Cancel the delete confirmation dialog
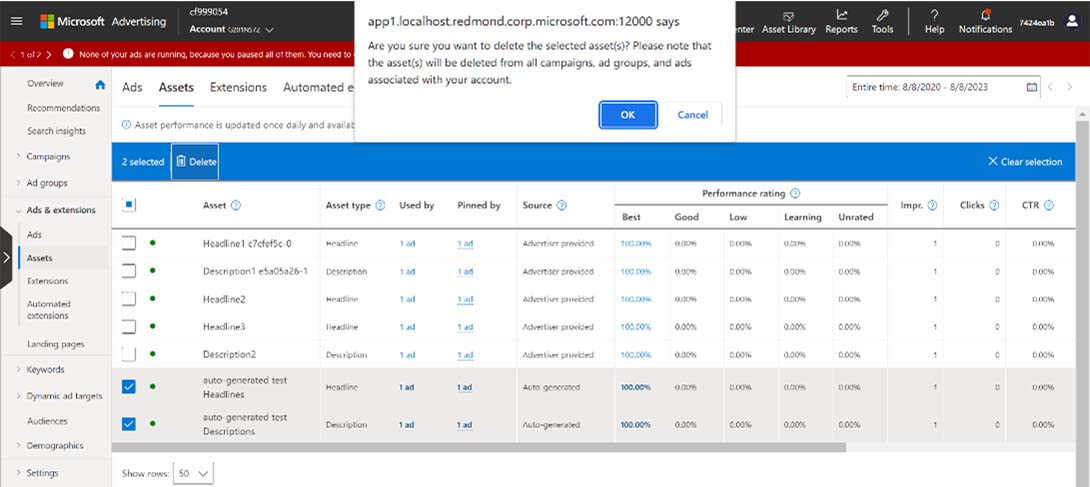 point(692,115)
